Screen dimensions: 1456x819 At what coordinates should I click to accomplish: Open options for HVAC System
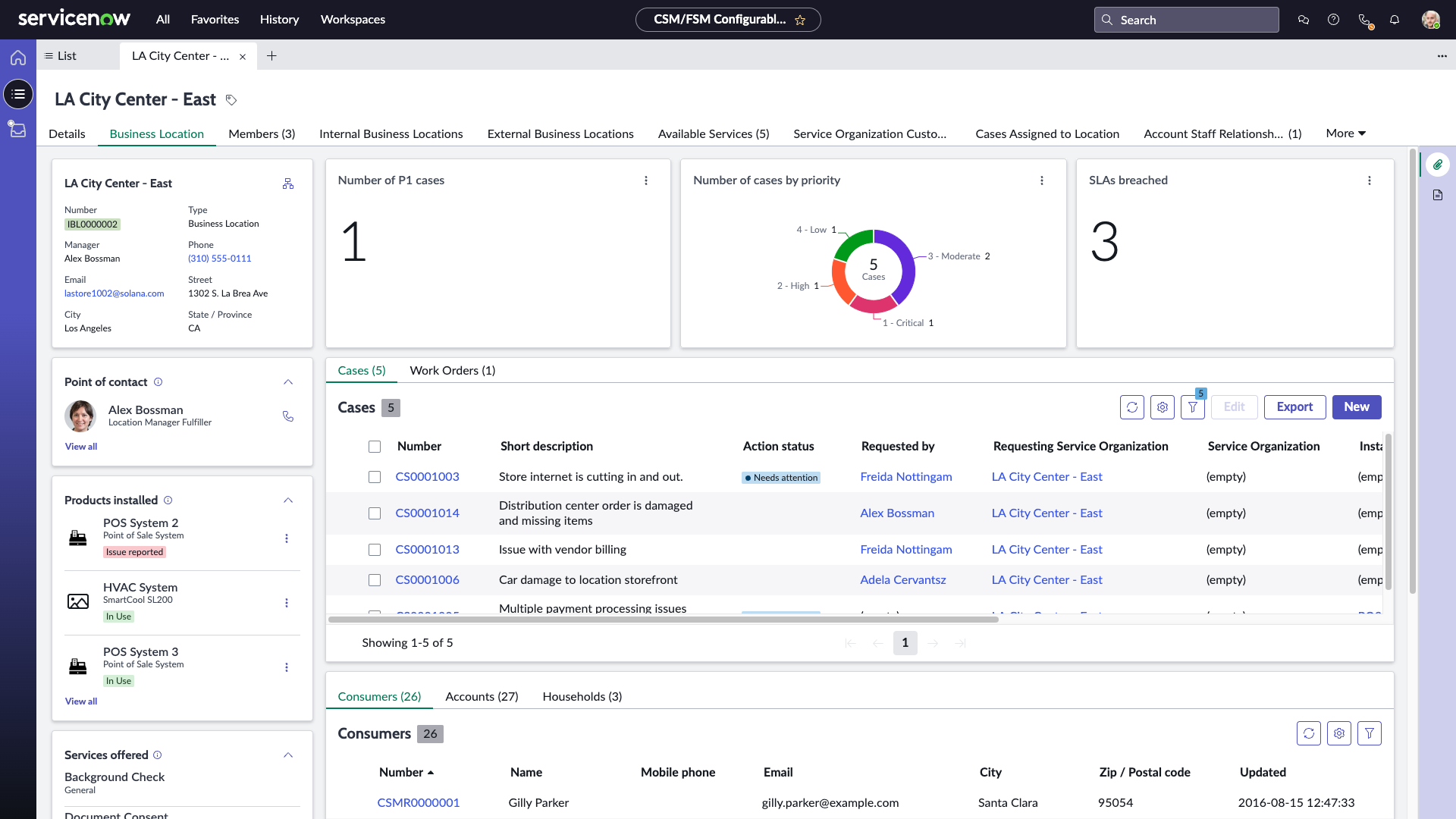[x=287, y=603]
